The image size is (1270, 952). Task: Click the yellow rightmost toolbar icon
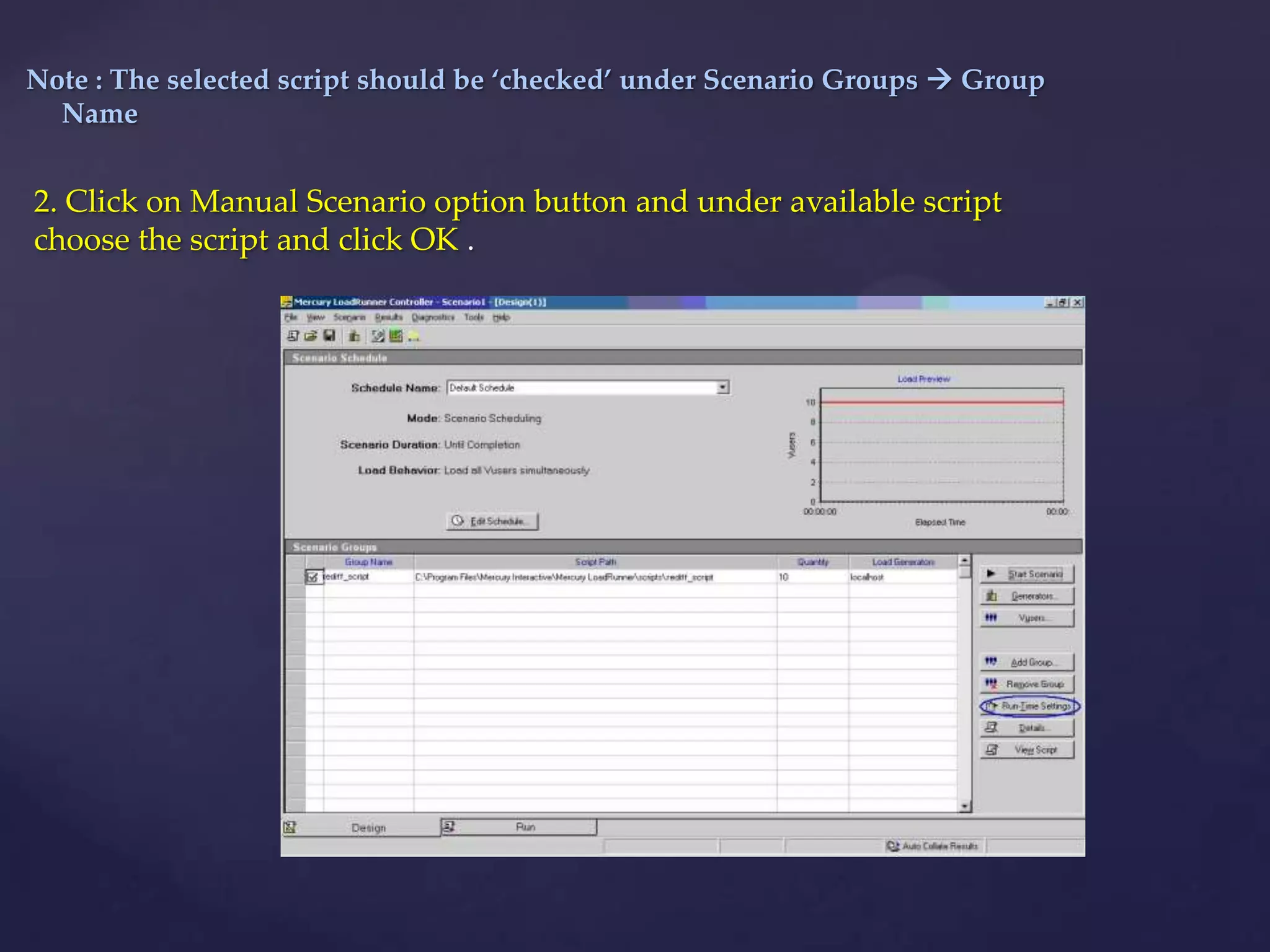coord(413,336)
